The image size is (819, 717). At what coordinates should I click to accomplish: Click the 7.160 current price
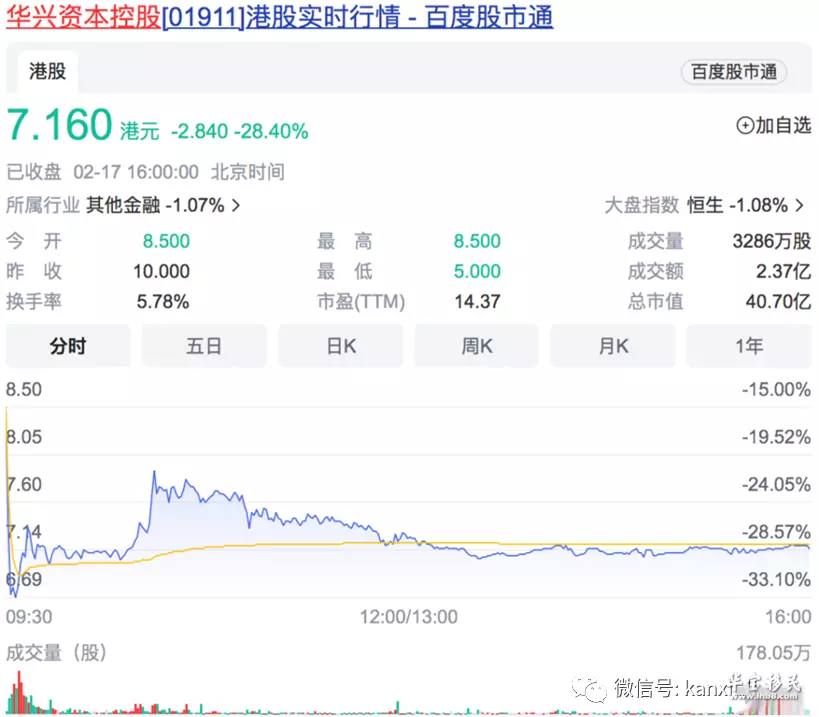(59, 125)
